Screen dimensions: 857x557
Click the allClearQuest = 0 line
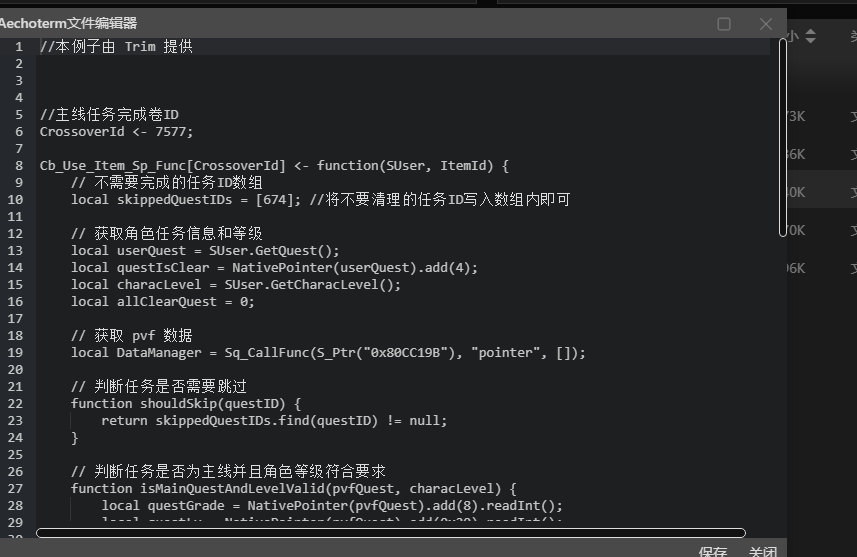(162, 301)
